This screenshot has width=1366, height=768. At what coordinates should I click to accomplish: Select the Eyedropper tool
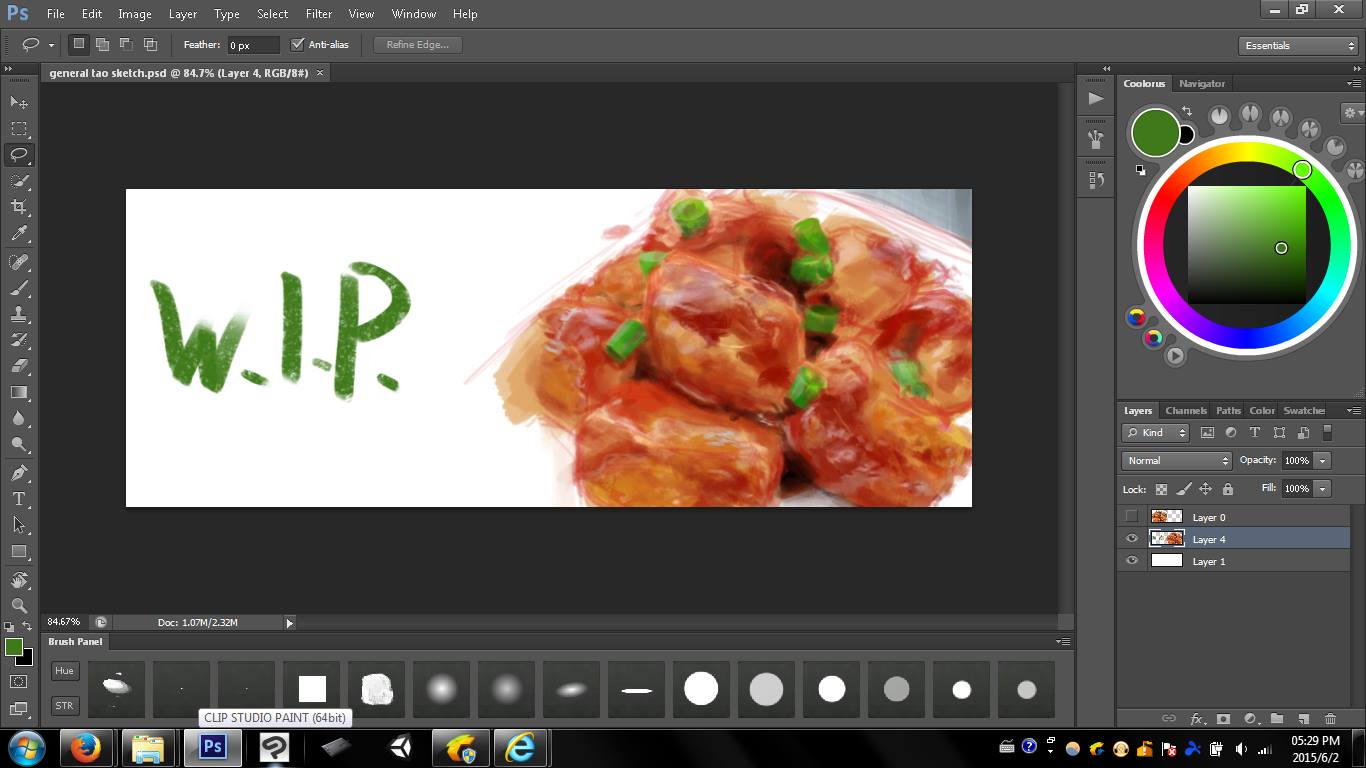19,234
